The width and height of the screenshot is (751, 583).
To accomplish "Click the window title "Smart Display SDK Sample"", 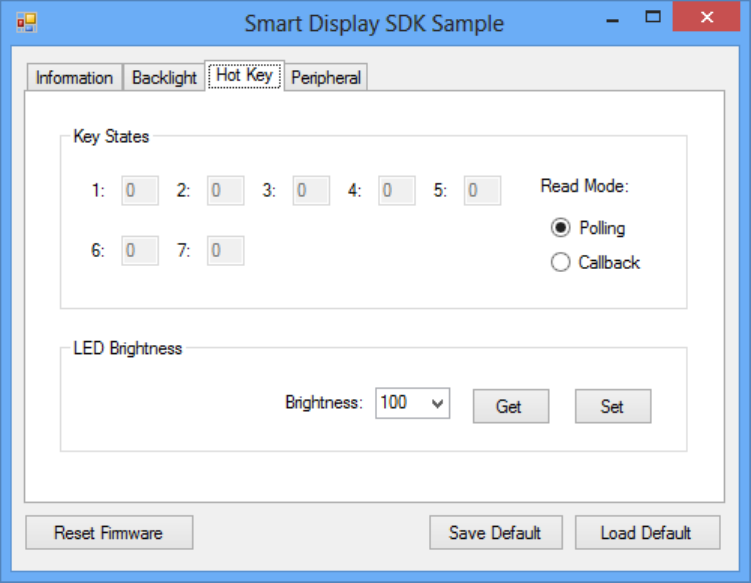I will (x=374, y=23).
